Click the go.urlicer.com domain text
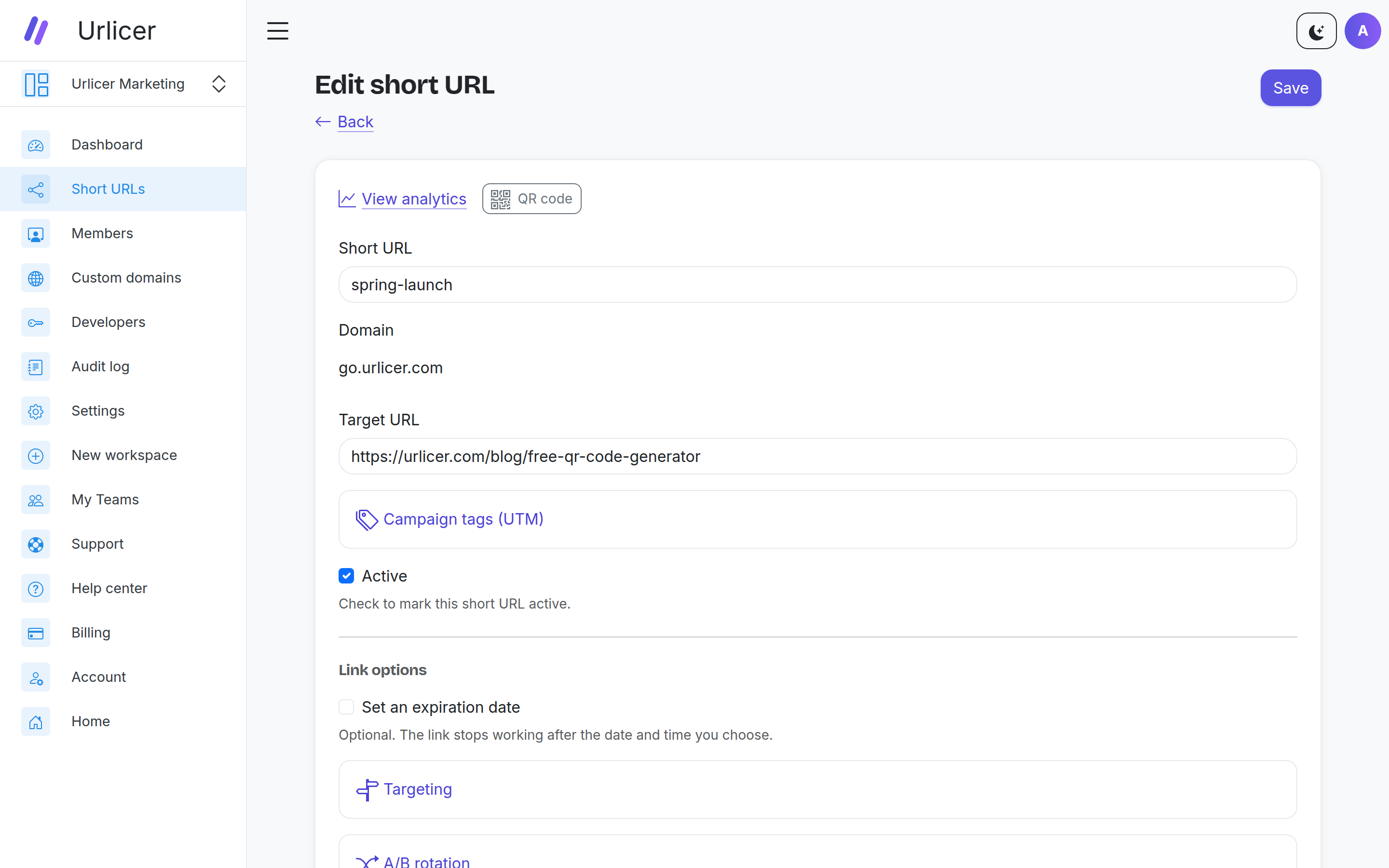This screenshot has width=1389, height=868. [390, 367]
